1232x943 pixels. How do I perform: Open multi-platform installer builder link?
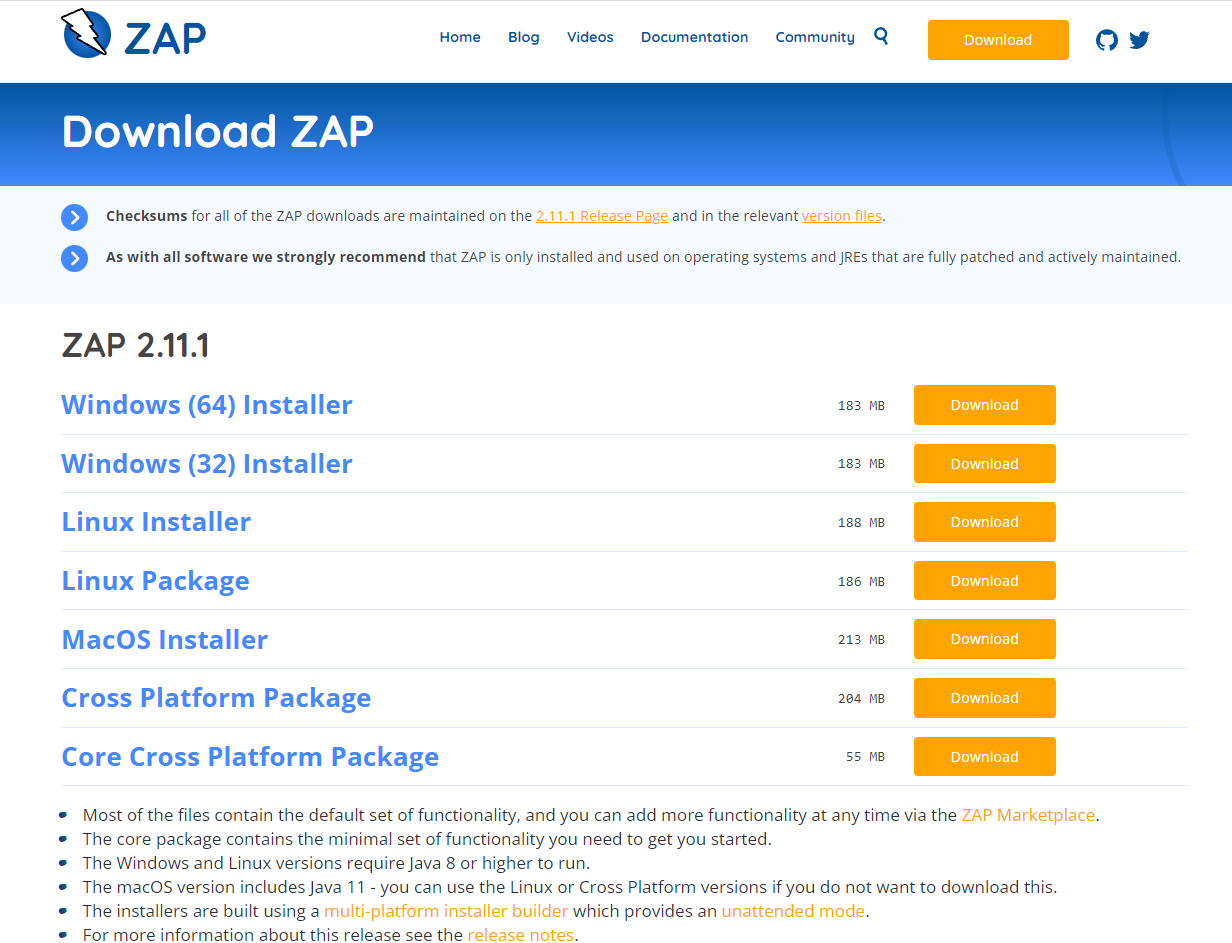[446, 911]
